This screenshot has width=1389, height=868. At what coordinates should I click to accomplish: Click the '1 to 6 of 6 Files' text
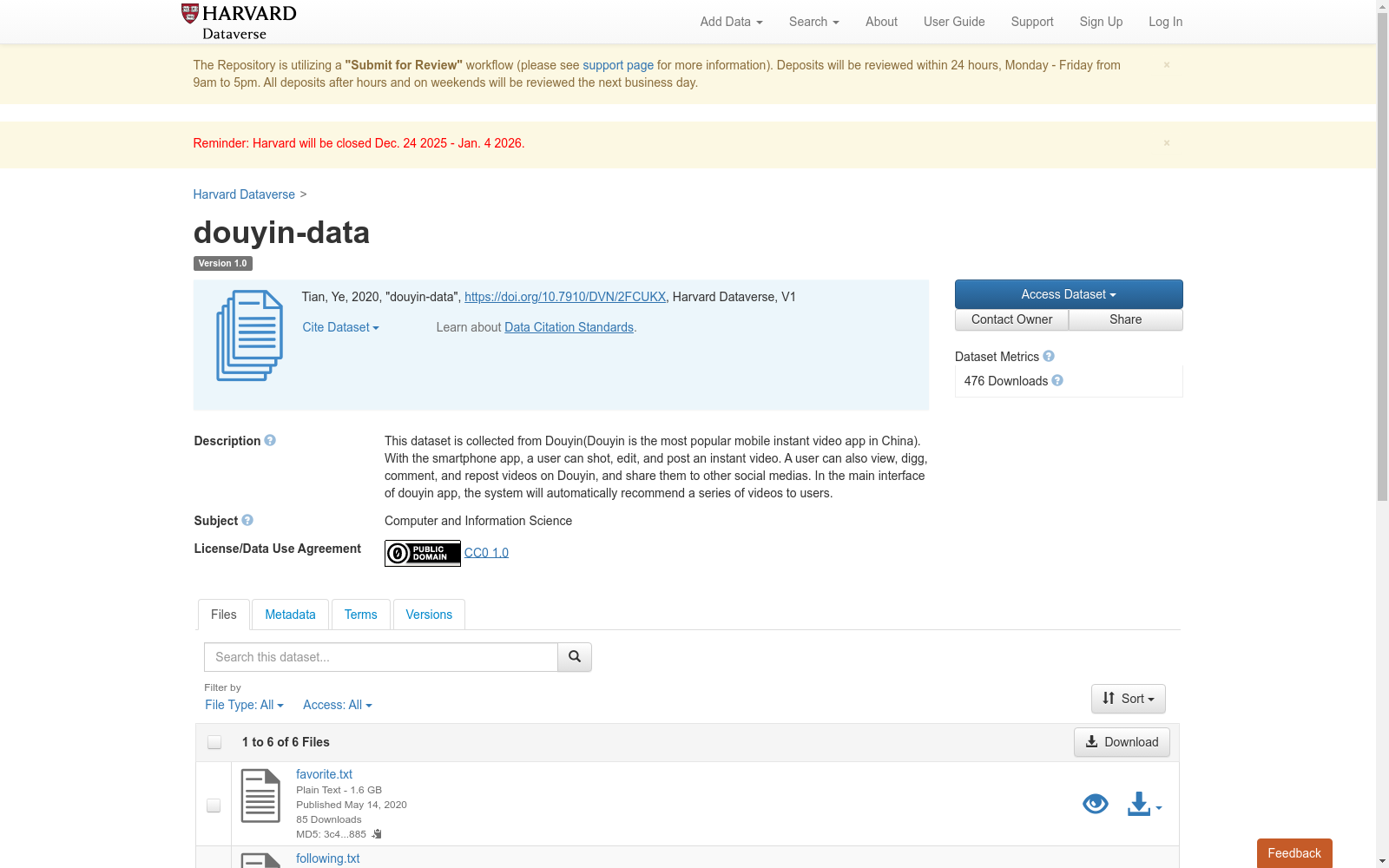(x=286, y=742)
